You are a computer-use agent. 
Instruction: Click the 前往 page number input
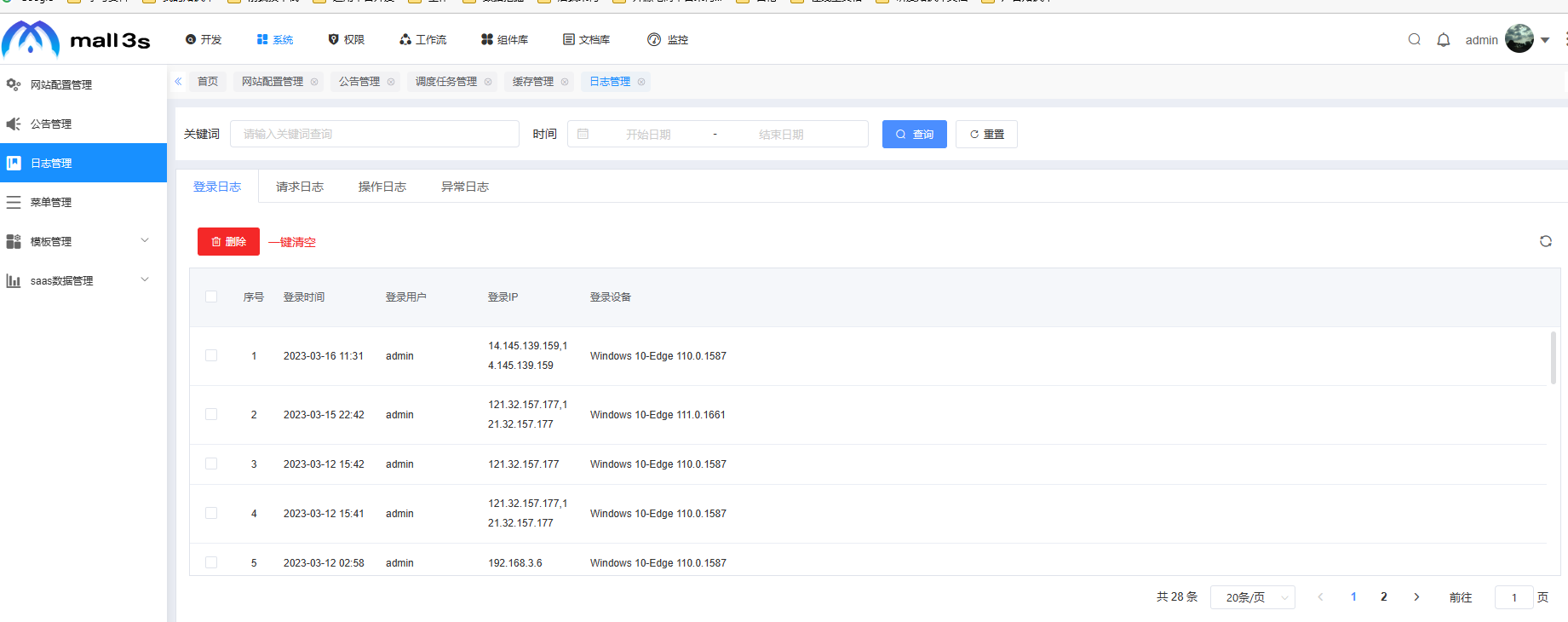click(x=1514, y=597)
